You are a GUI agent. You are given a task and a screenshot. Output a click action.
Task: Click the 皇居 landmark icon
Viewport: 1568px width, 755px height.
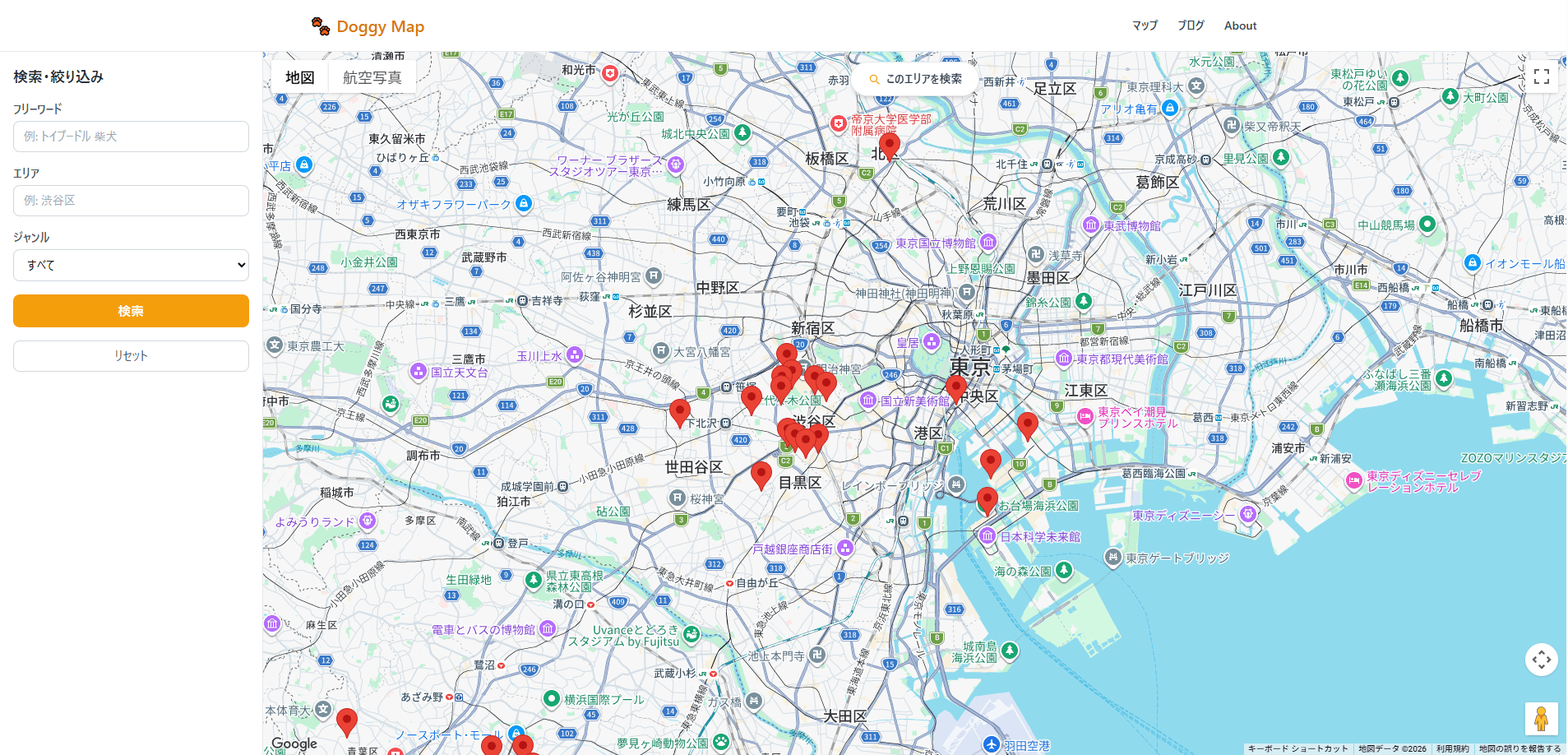pos(932,341)
